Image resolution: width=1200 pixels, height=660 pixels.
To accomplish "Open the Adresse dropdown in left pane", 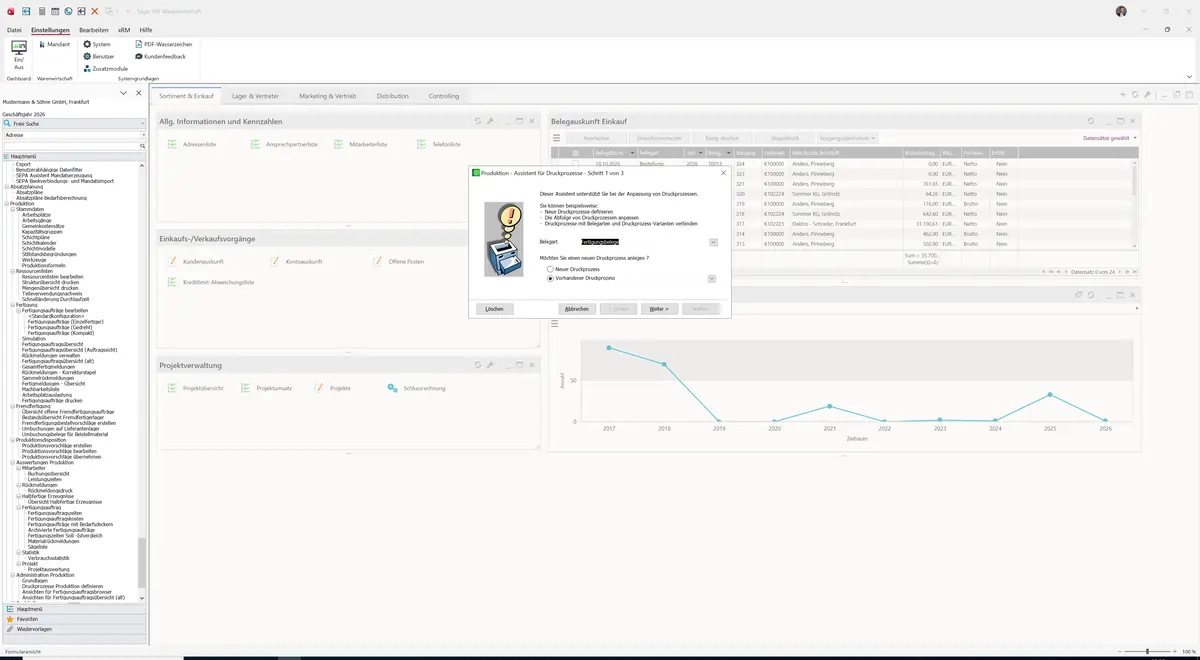I will pyautogui.click(x=143, y=134).
